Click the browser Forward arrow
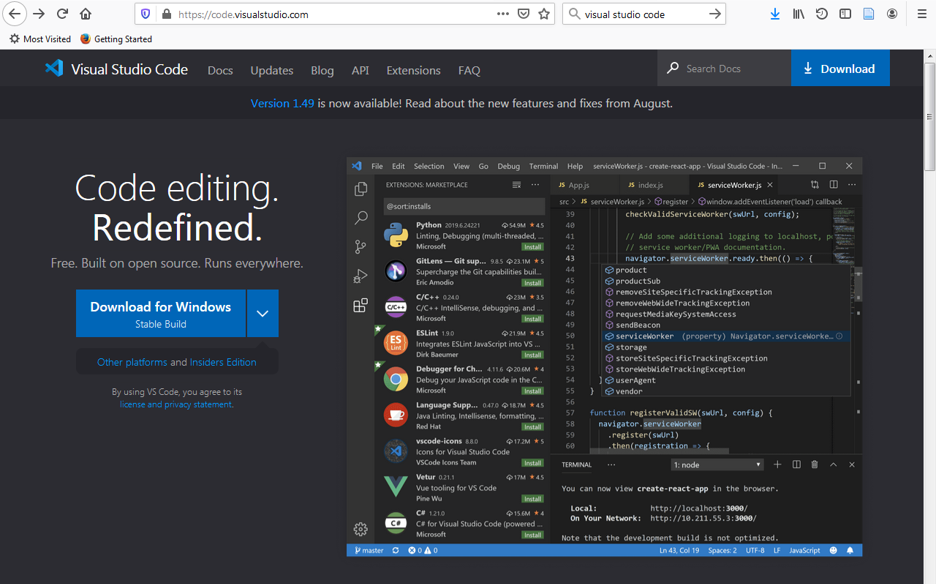Screen dimensions: 936x584 [x=39, y=14]
